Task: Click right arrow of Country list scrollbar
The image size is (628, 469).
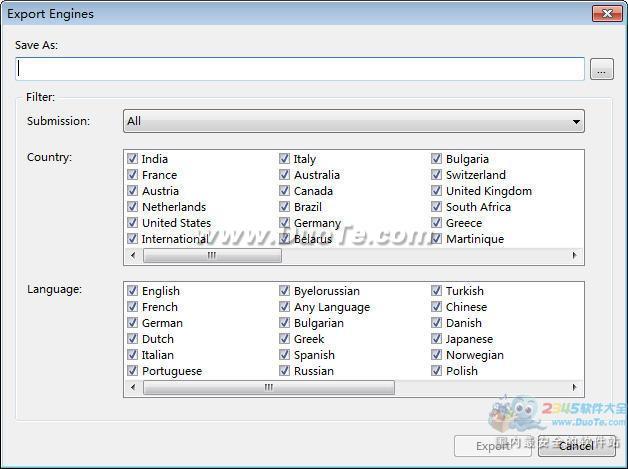Action: click(575, 256)
